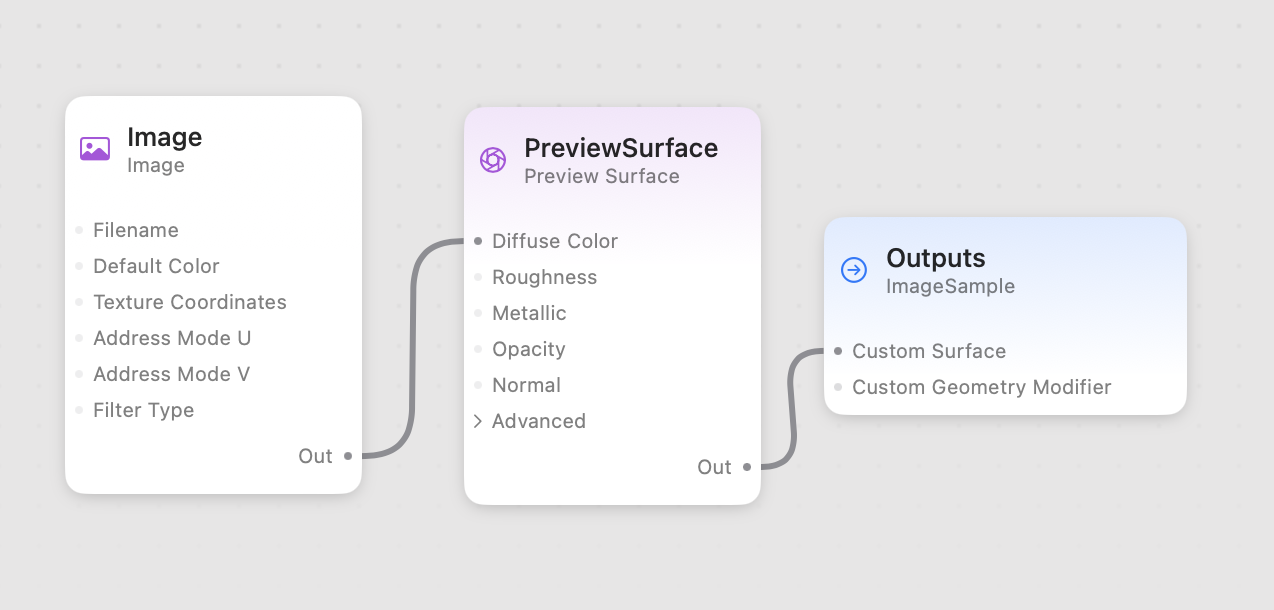Viewport: 1274px width, 610px height.
Task: Click the Custom Geometry Modifier label
Action: tap(981, 387)
